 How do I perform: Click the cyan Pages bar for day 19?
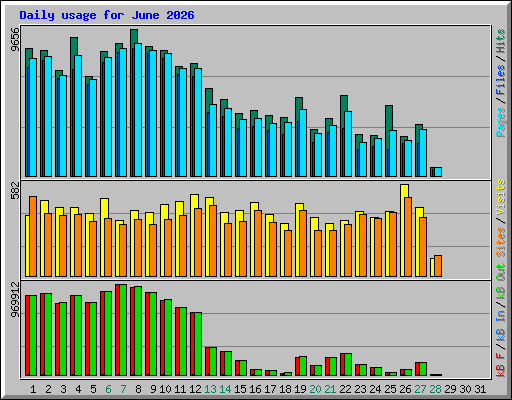(x=303, y=143)
